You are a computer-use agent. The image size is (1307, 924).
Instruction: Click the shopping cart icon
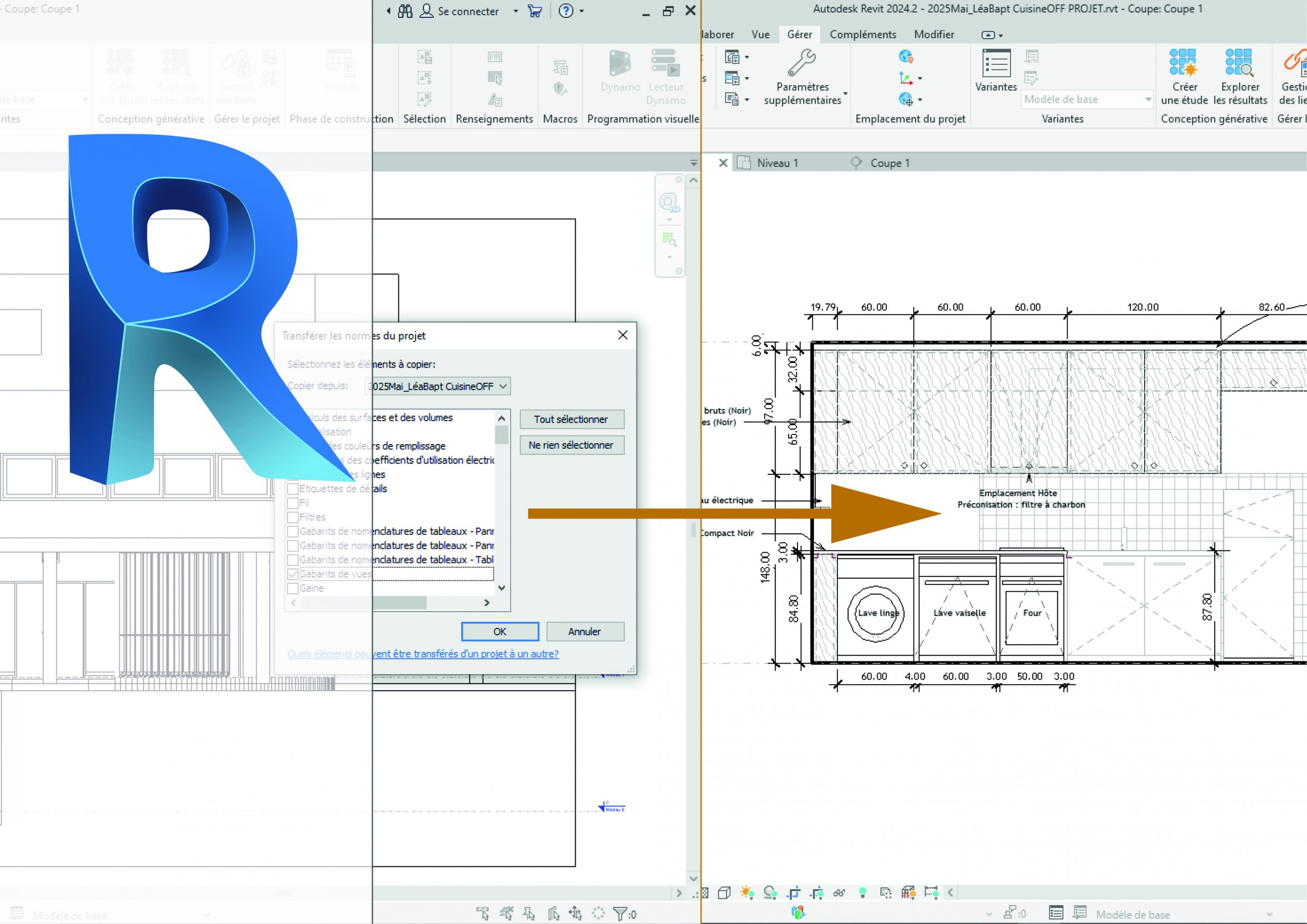pyautogui.click(x=535, y=11)
